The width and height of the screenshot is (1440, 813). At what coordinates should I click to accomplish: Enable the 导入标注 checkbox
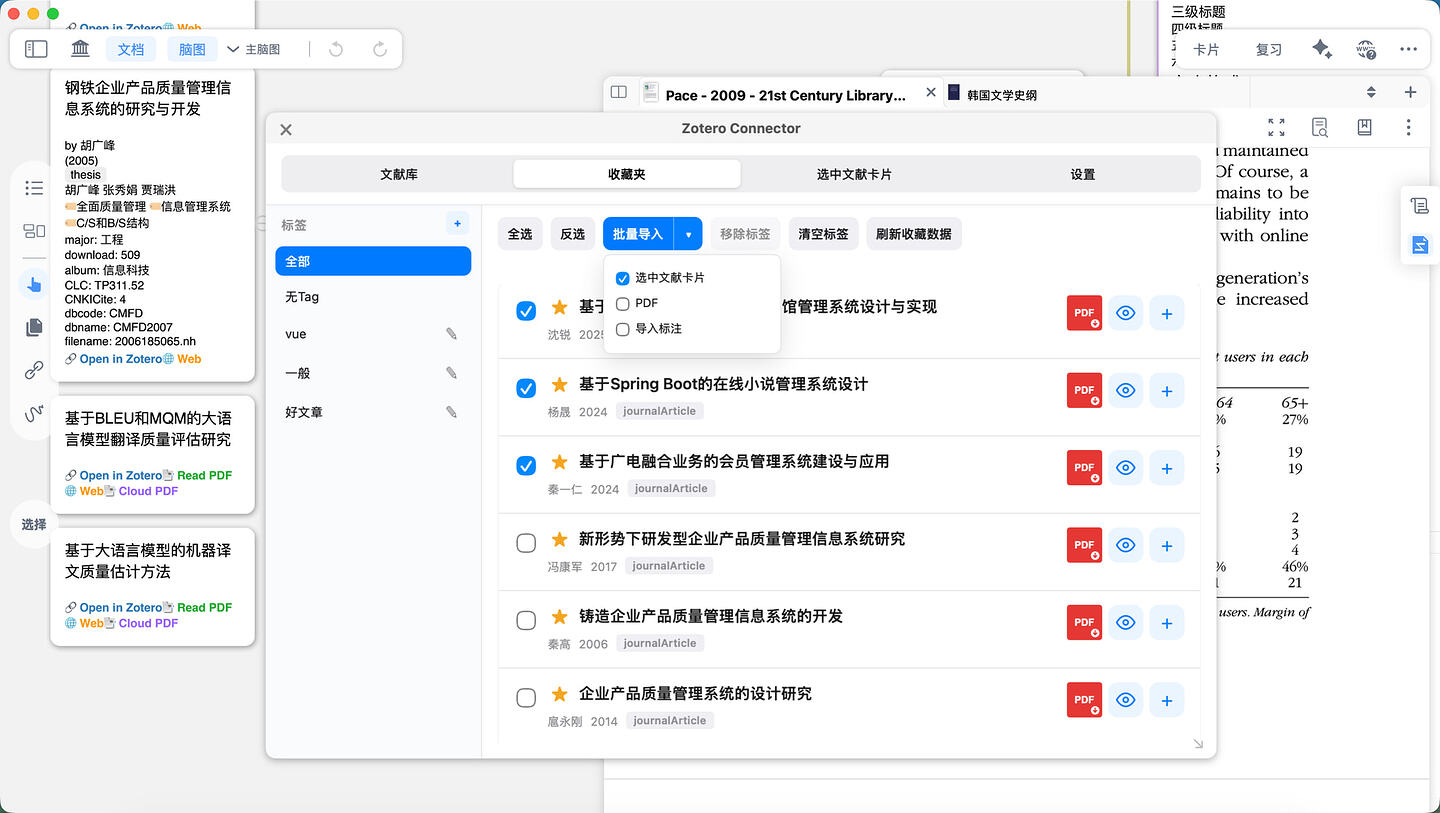(x=623, y=329)
